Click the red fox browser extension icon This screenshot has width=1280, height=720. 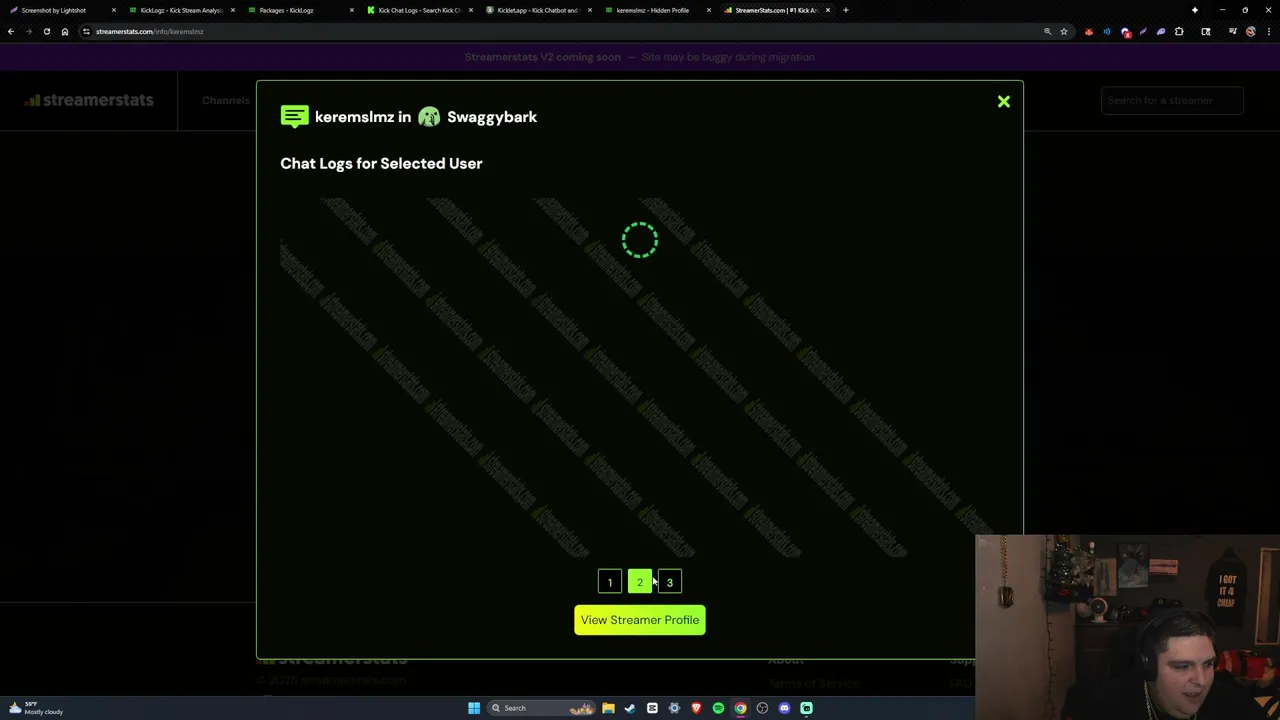pos(1089,31)
